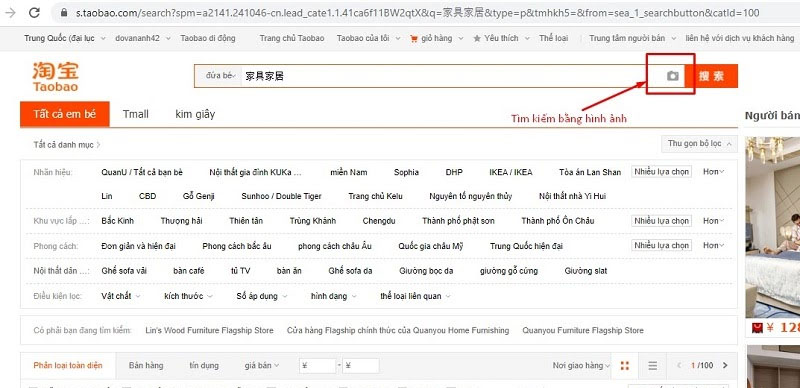Select brand 'IKEA / IKEA'
The width and height of the screenshot is (800, 388).
coord(511,172)
